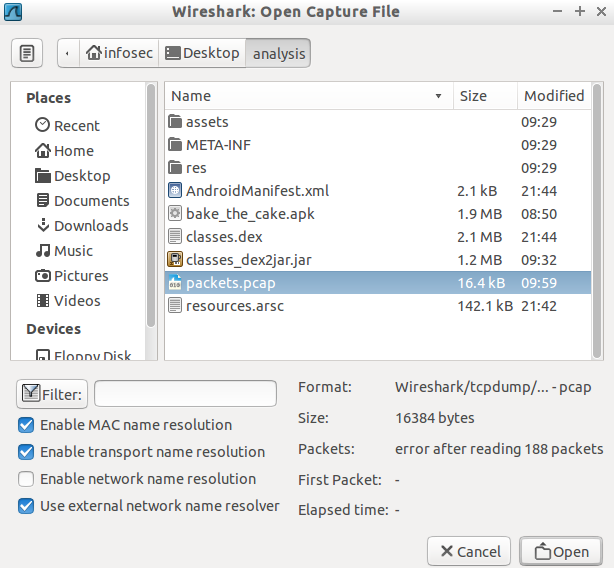Open the Recent places icon

click(x=43, y=126)
